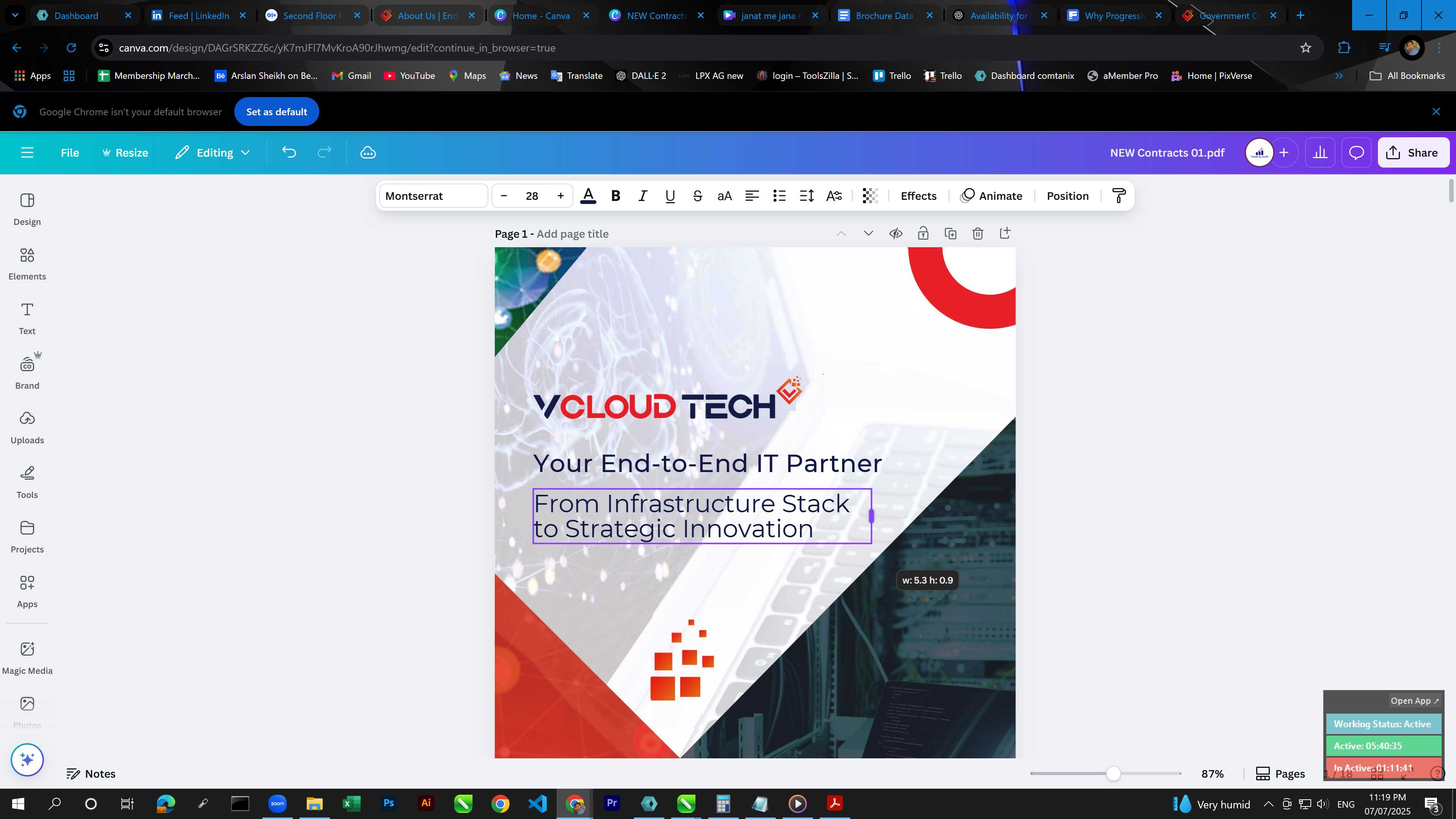The height and width of the screenshot is (819, 1456).
Task: Set Chrome as default browser
Action: [x=276, y=112]
